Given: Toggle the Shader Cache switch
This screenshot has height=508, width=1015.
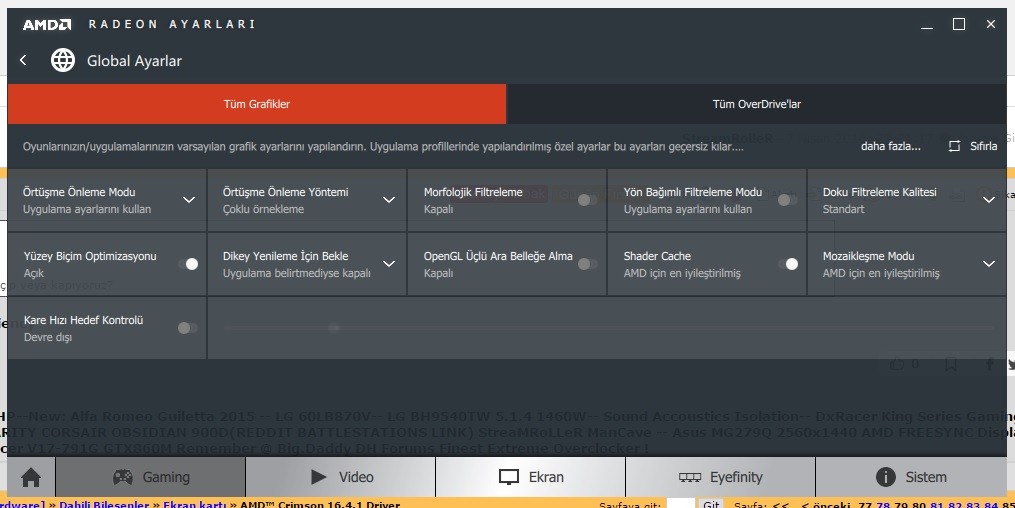Looking at the screenshot, I should pyautogui.click(x=788, y=264).
